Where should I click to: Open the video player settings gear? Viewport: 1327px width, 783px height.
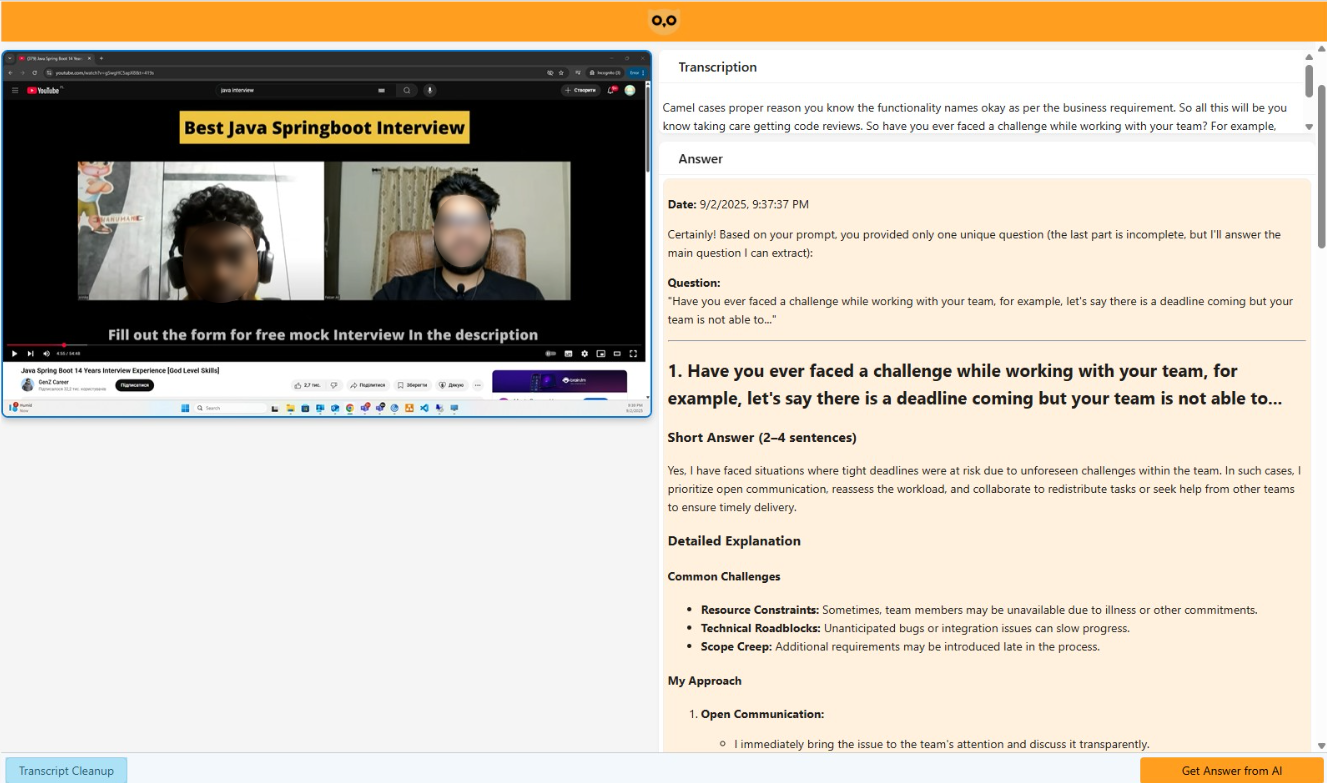pyautogui.click(x=584, y=353)
